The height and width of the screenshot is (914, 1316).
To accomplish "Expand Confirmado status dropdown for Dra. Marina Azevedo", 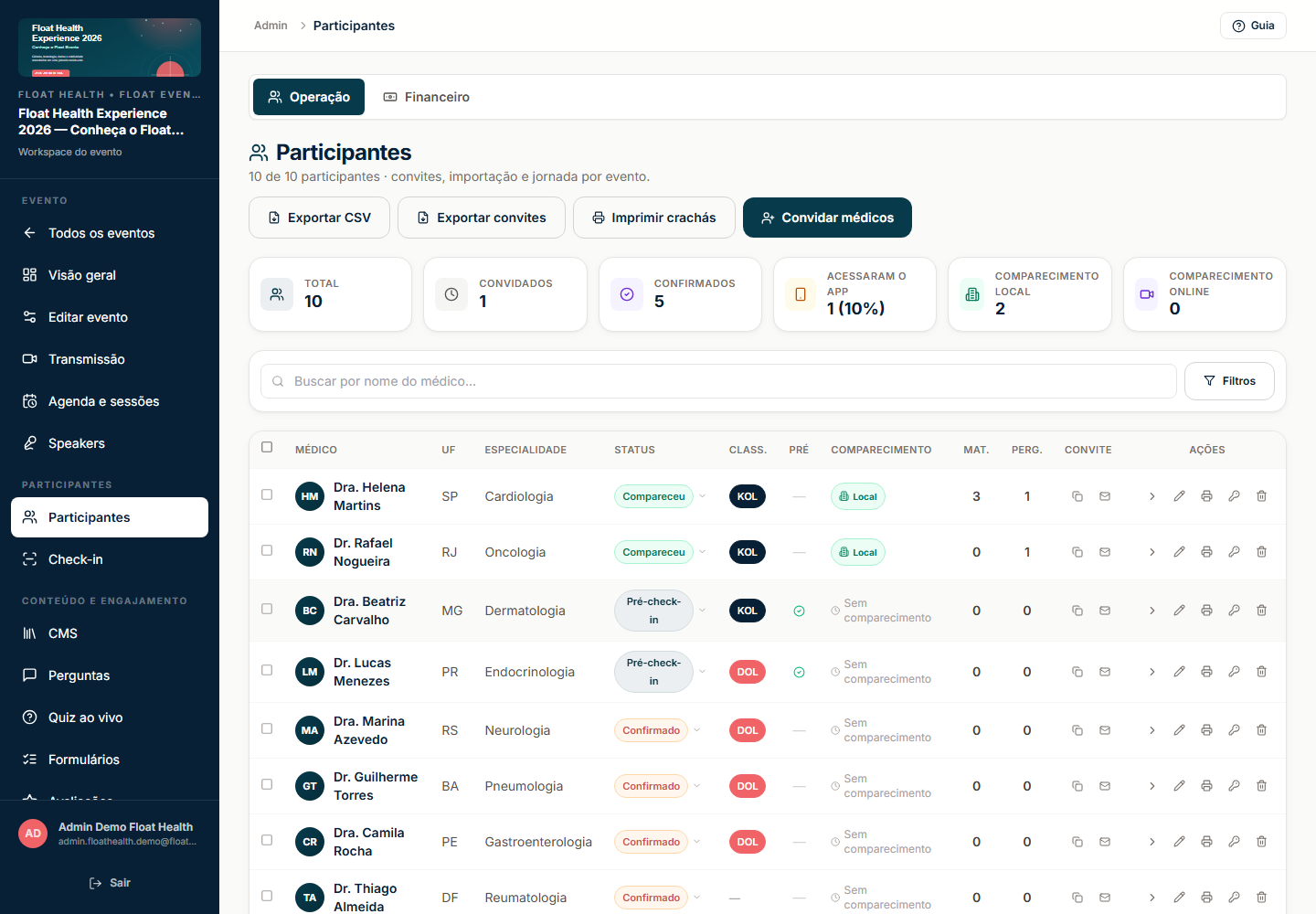I will point(696,730).
